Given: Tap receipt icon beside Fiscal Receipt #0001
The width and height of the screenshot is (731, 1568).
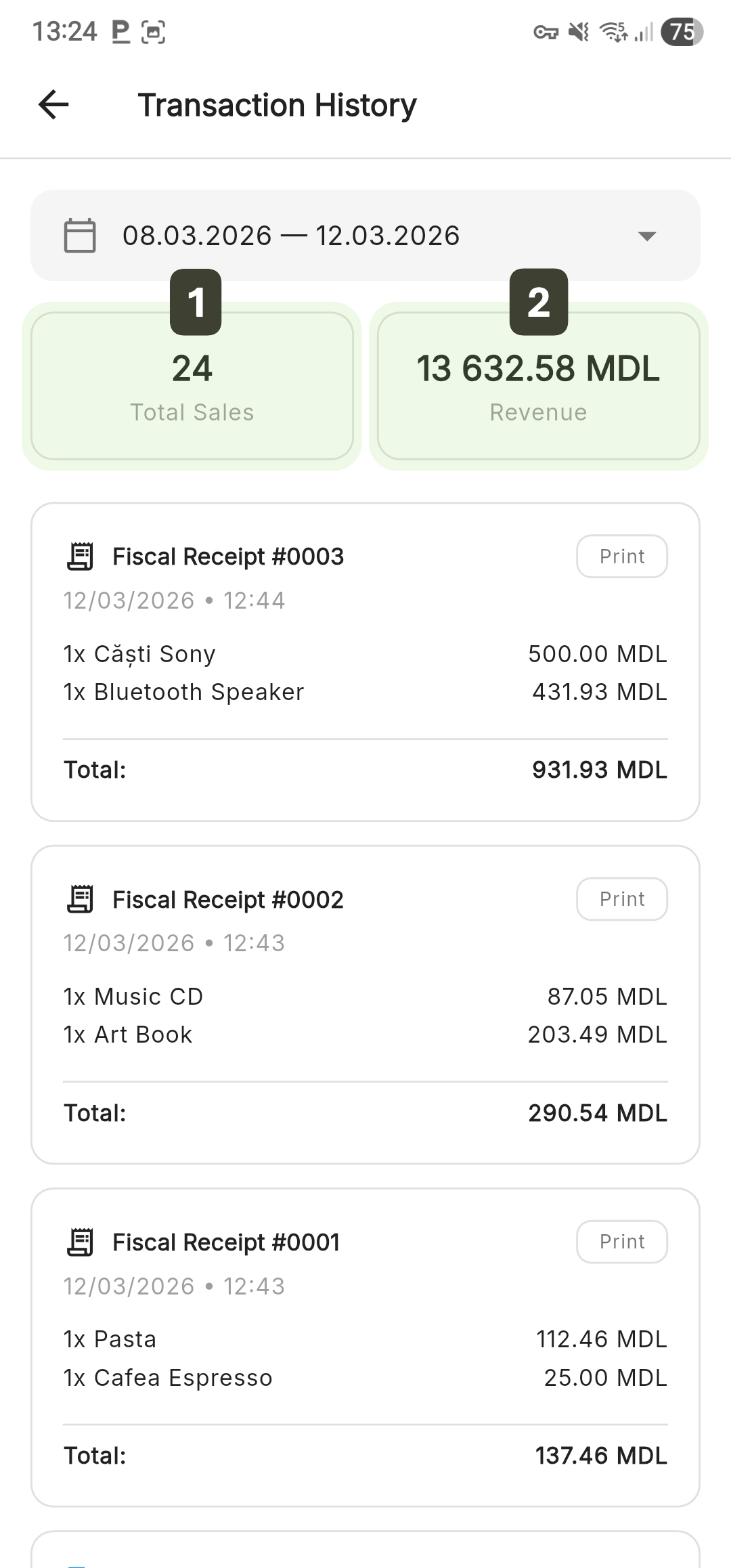Looking at the screenshot, I should click(81, 1242).
